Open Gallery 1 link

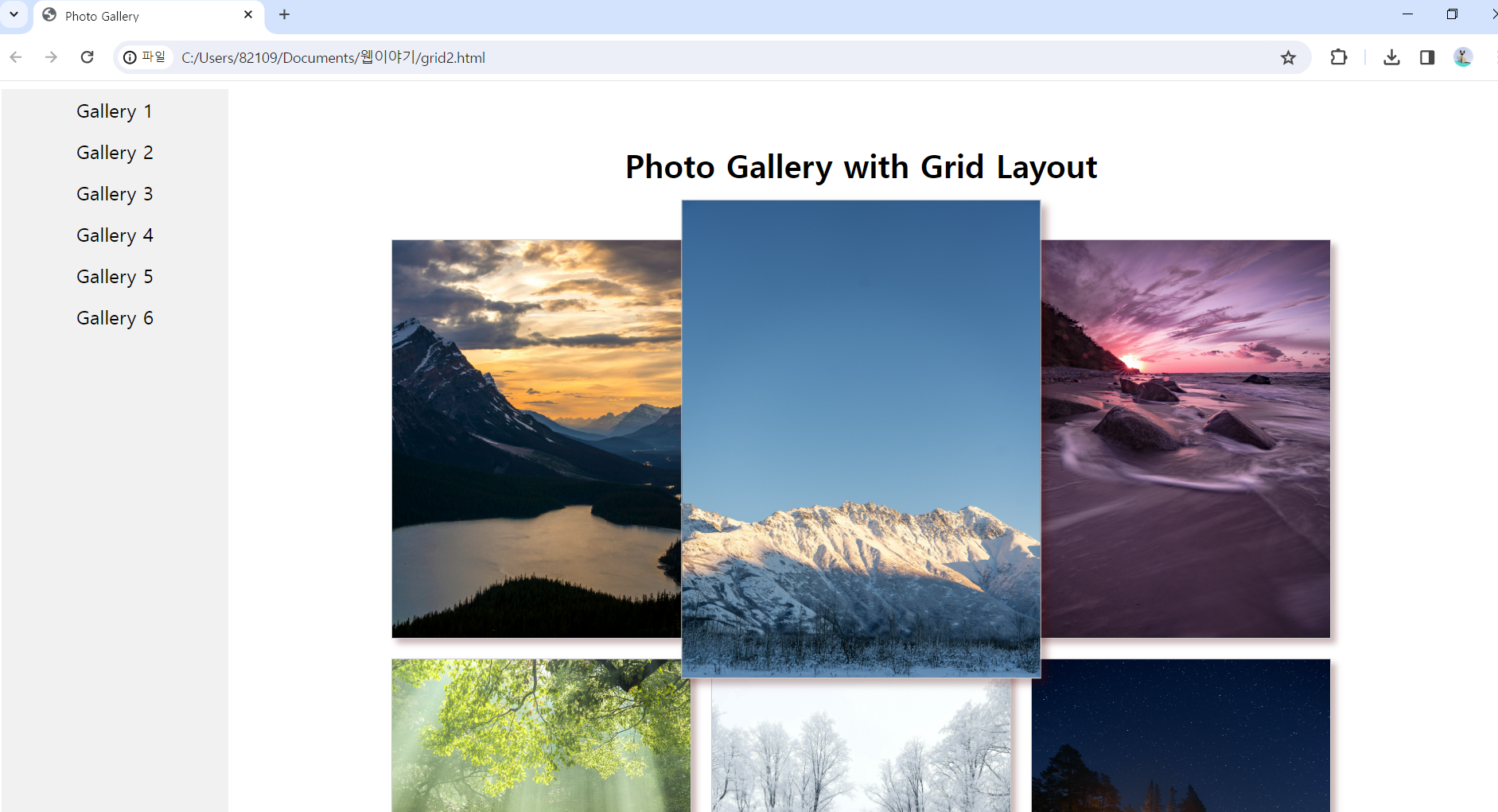coord(115,111)
